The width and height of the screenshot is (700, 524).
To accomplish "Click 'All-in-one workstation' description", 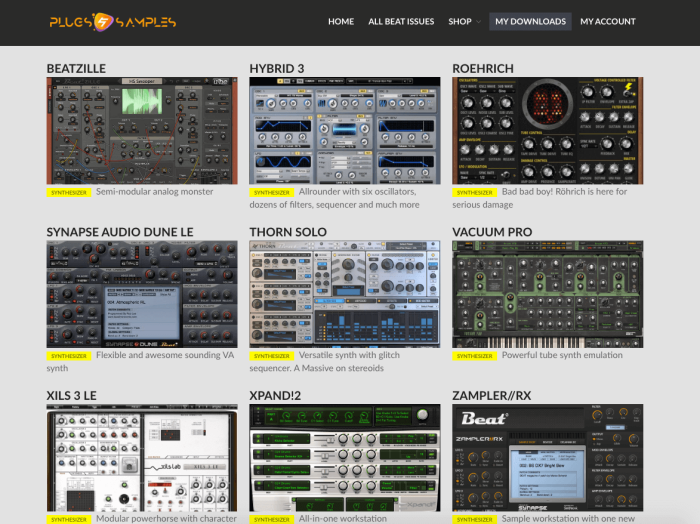I will point(343,518).
